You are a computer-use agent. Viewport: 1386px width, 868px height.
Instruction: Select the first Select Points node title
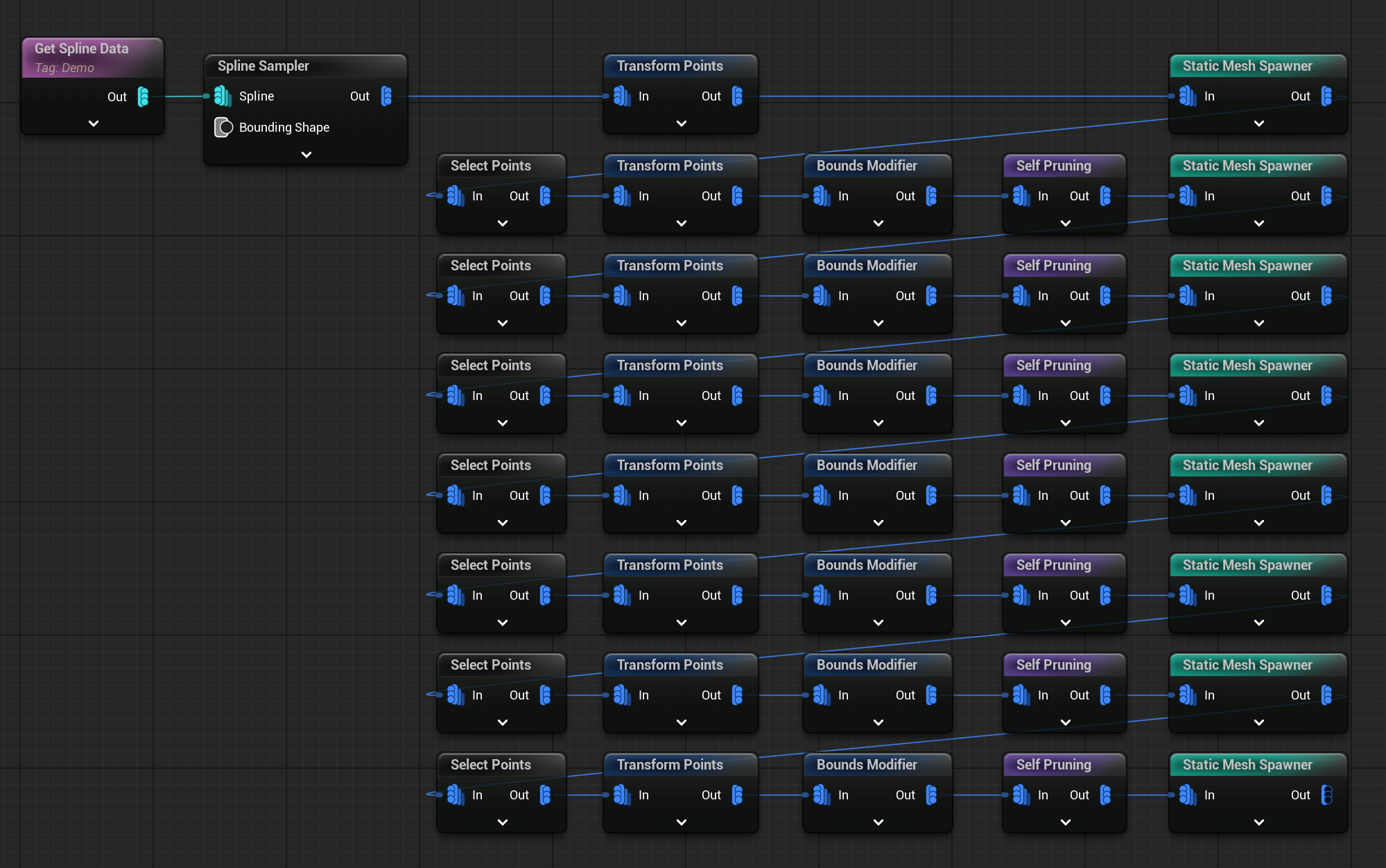491,166
